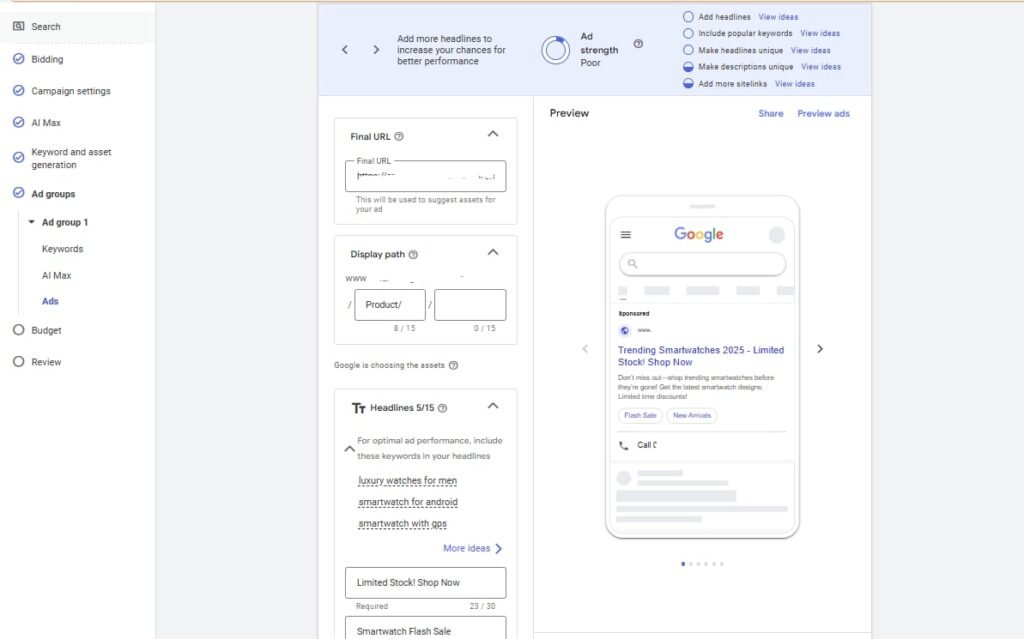Click the Limited Stock! Shop Now headline field
Viewport: 1024px width, 639px height.
425,582
